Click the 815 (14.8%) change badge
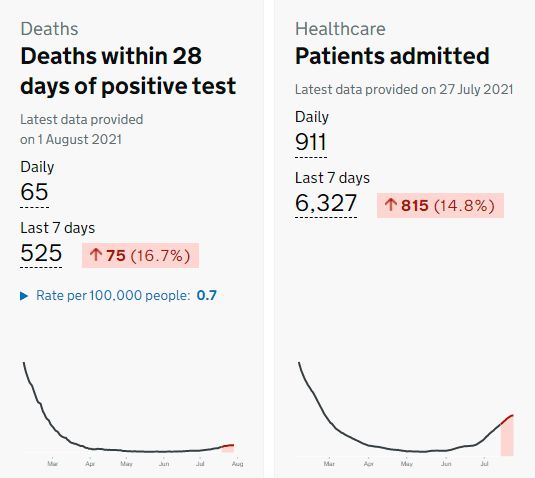The height and width of the screenshot is (478, 535). [440, 205]
